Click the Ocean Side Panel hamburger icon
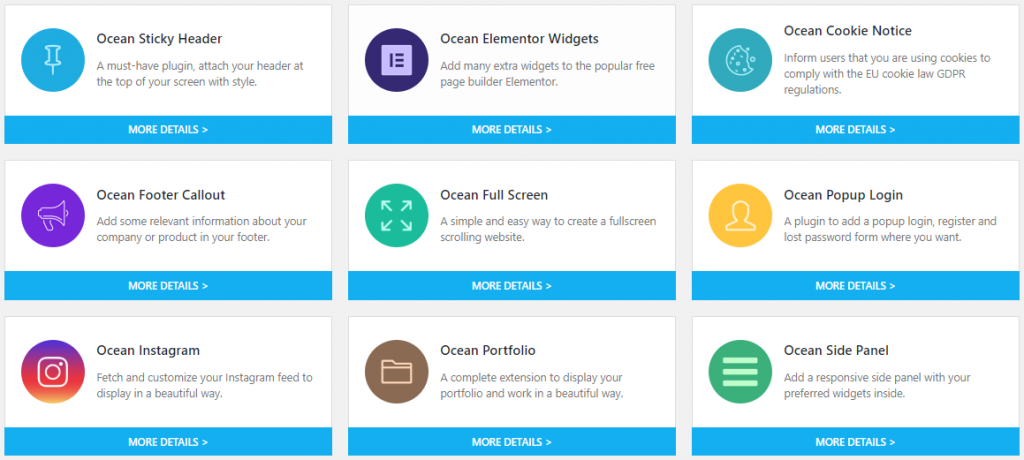Image resolution: width=1024 pixels, height=460 pixels. point(741,372)
